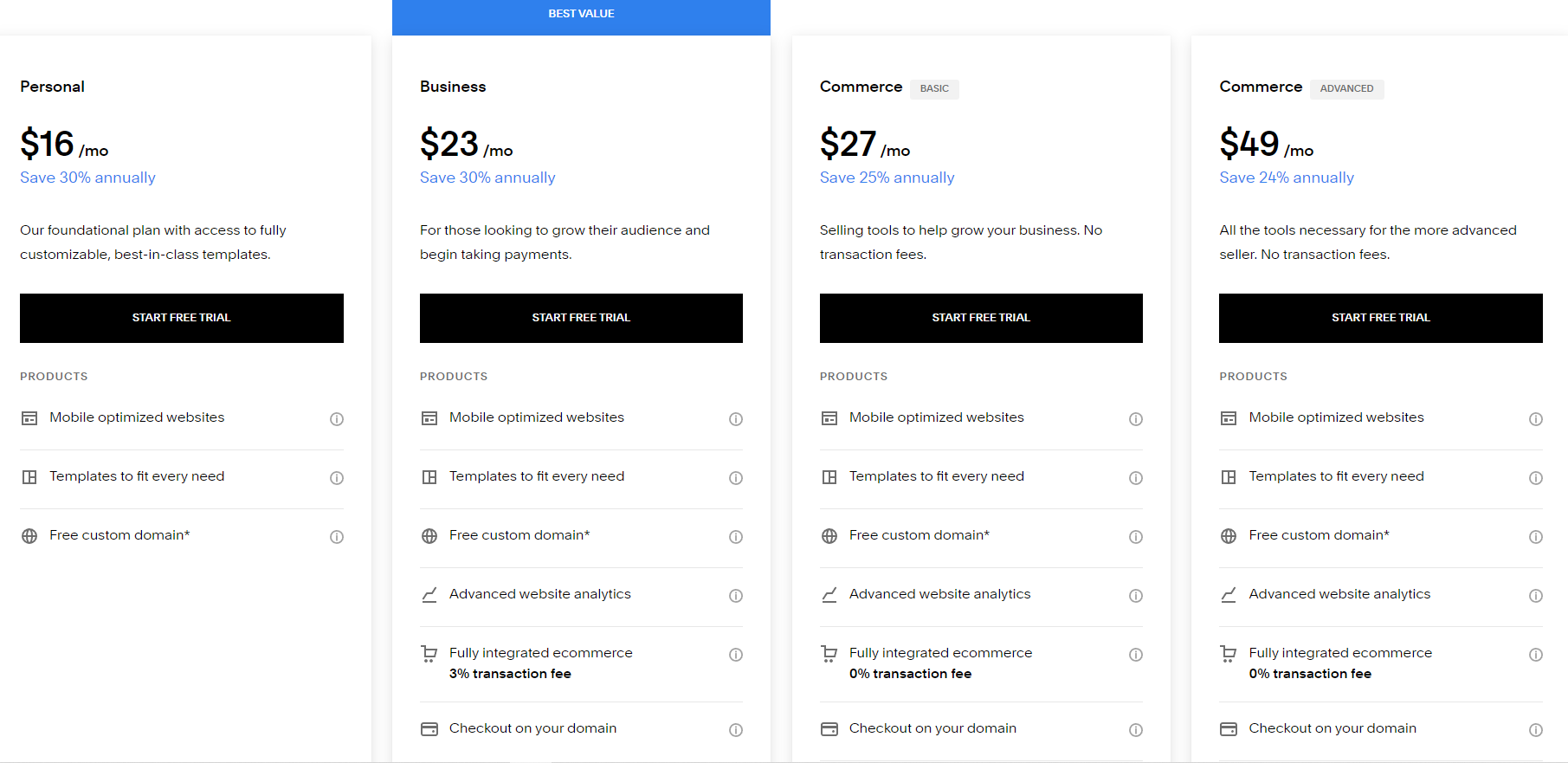Click info icon for Personal Free custom domain

pyautogui.click(x=337, y=537)
